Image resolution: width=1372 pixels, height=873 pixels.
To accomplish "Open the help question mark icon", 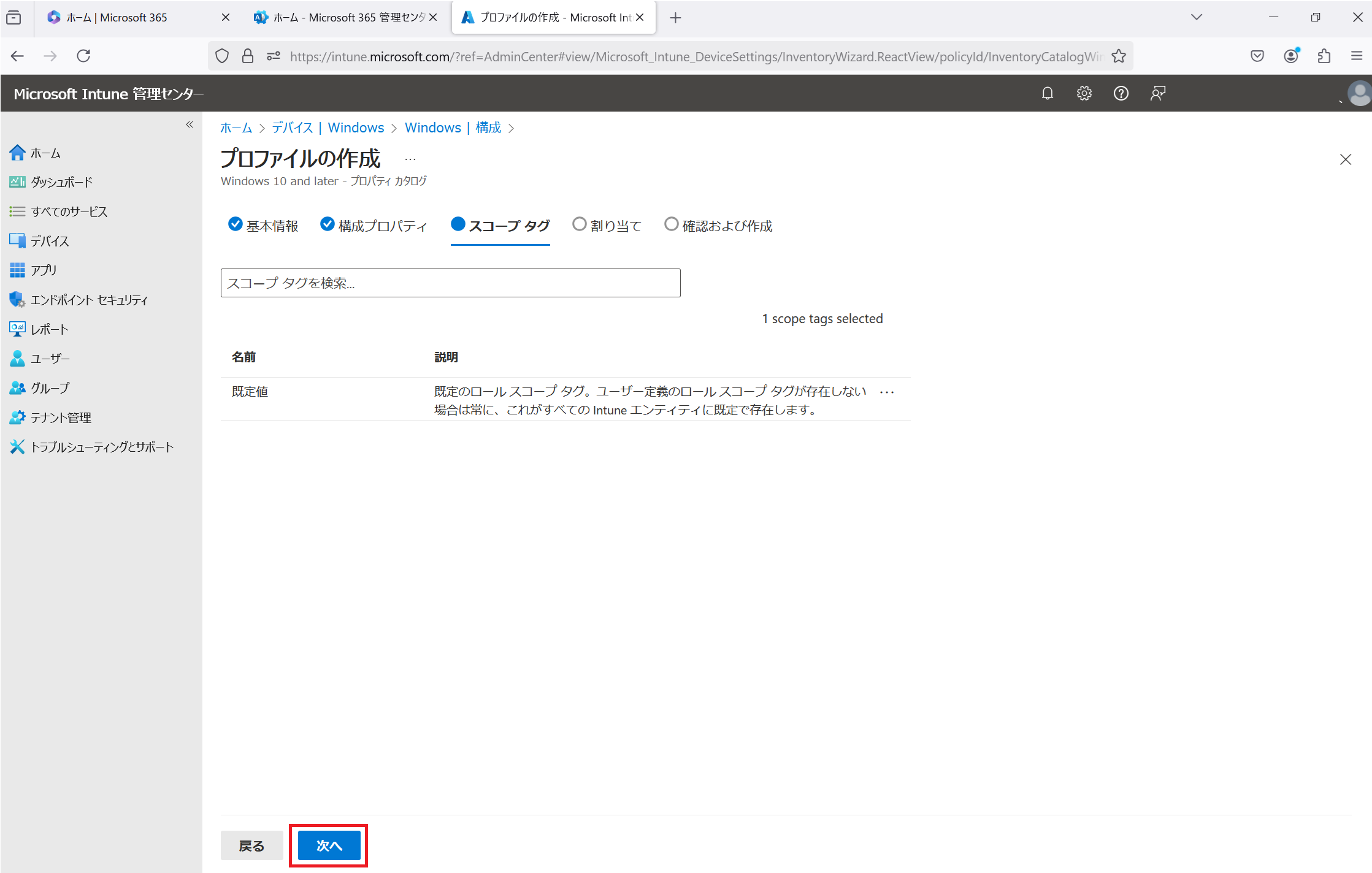I will pyautogui.click(x=1121, y=93).
